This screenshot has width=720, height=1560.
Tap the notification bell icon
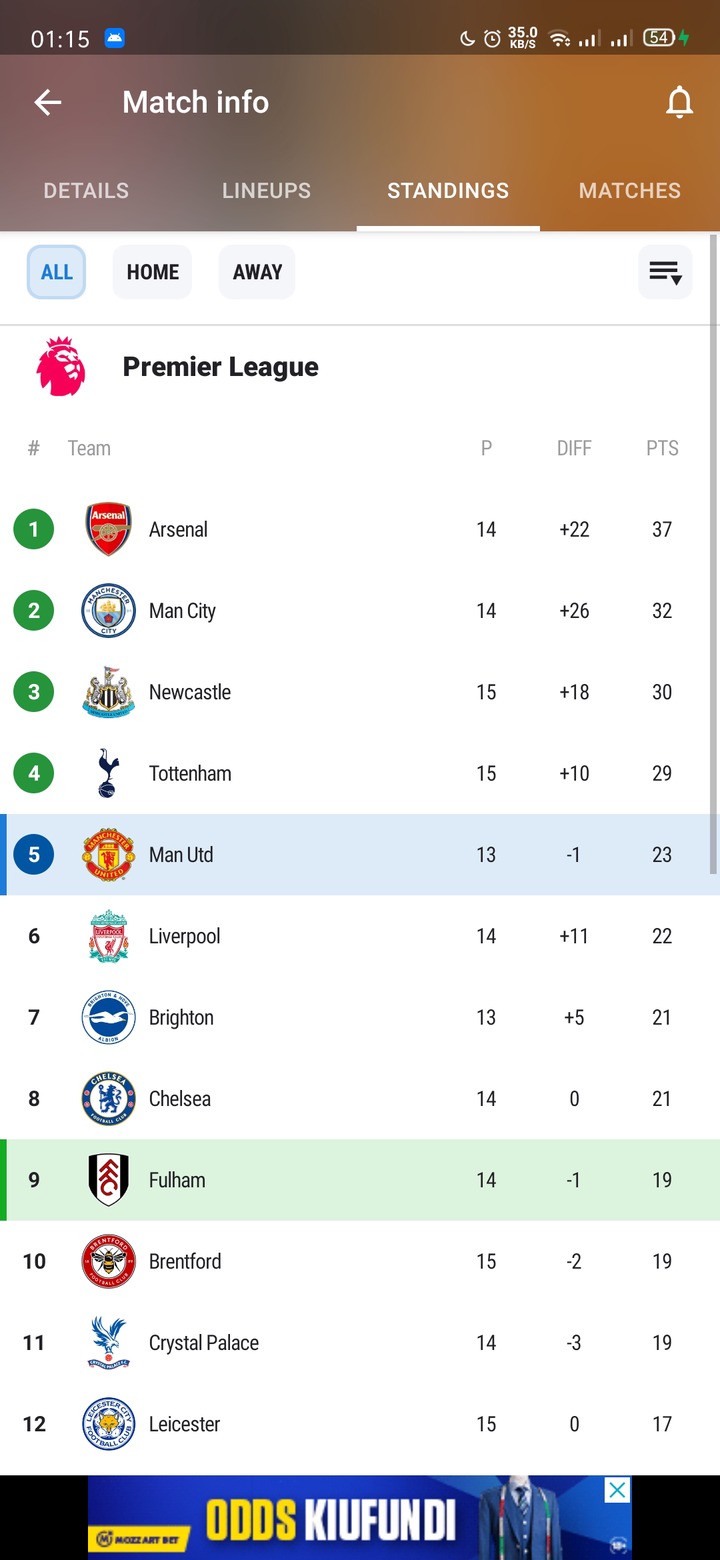coord(679,102)
